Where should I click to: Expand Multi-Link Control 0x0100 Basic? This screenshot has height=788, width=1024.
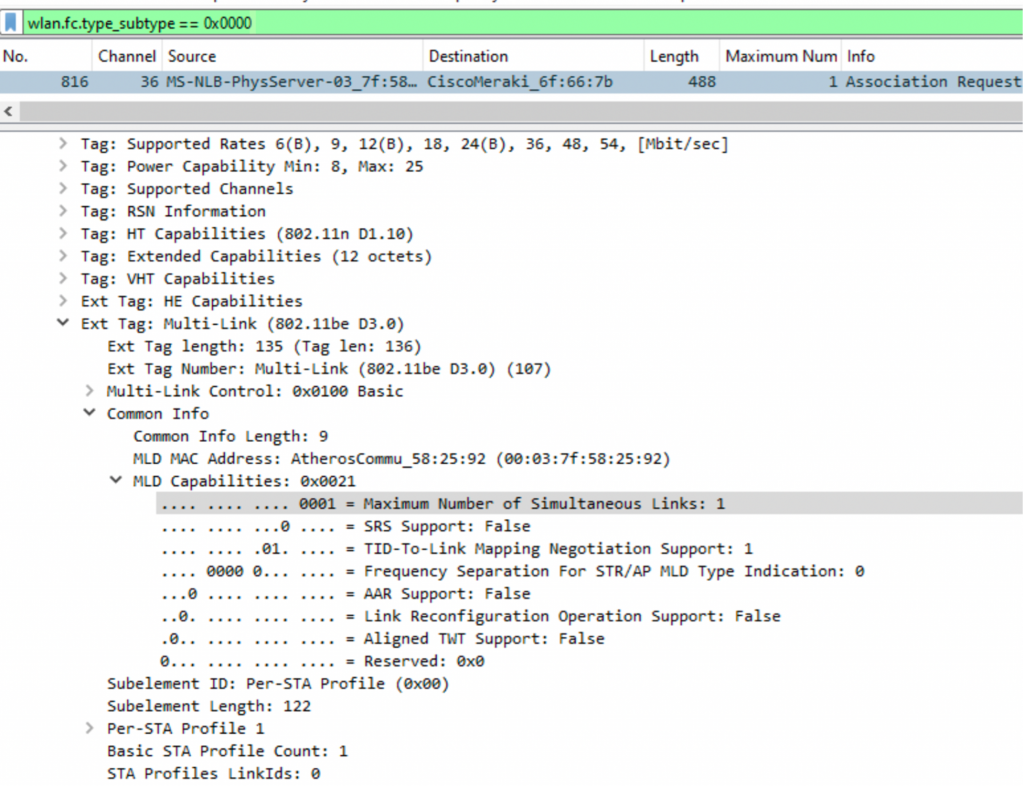[90, 391]
